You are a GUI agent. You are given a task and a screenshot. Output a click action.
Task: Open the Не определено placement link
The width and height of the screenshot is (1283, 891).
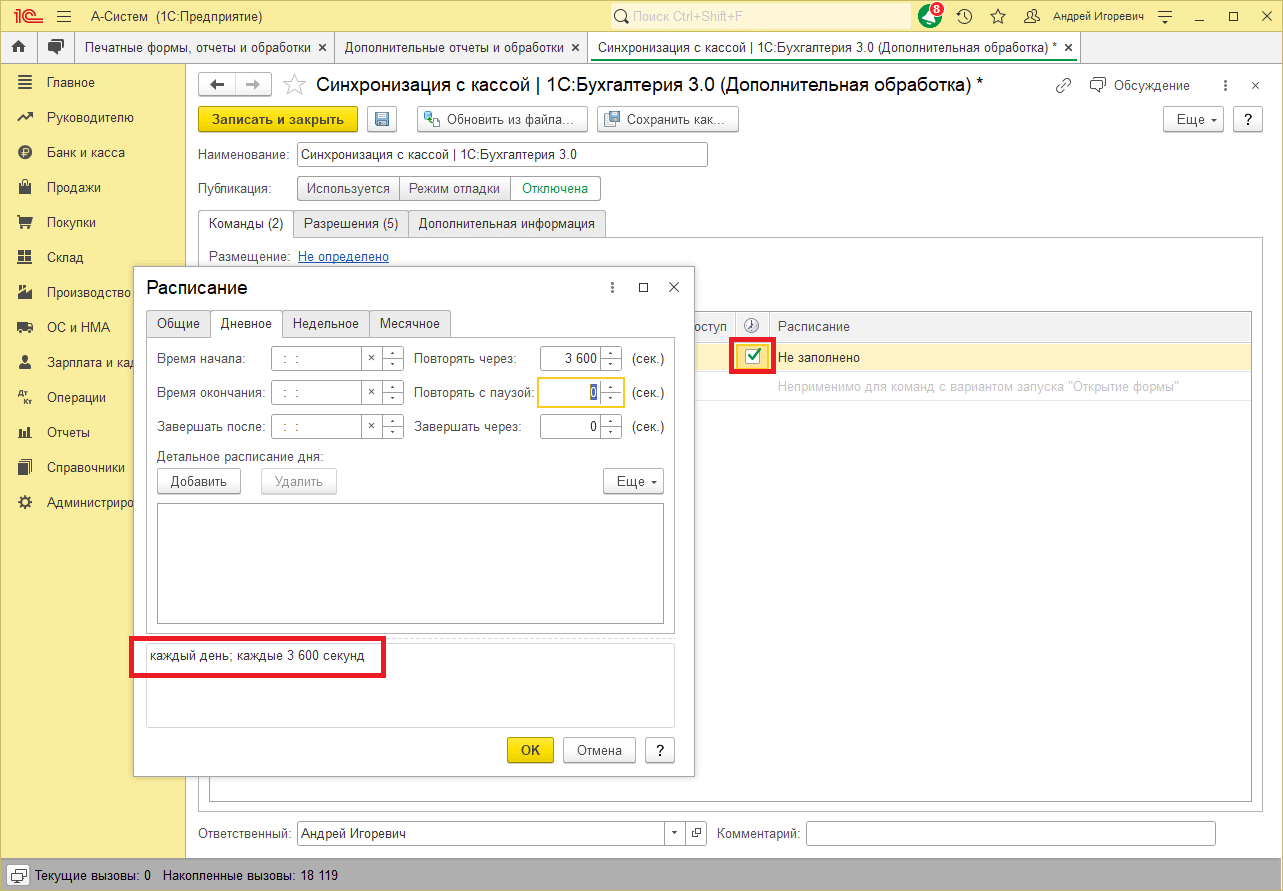[x=343, y=256]
